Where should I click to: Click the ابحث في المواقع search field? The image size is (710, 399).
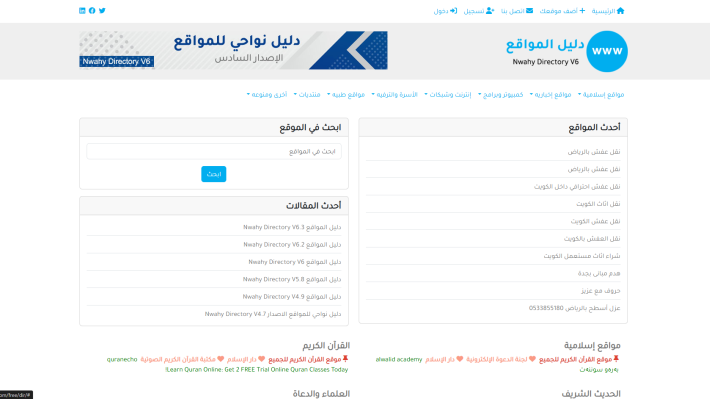point(214,151)
